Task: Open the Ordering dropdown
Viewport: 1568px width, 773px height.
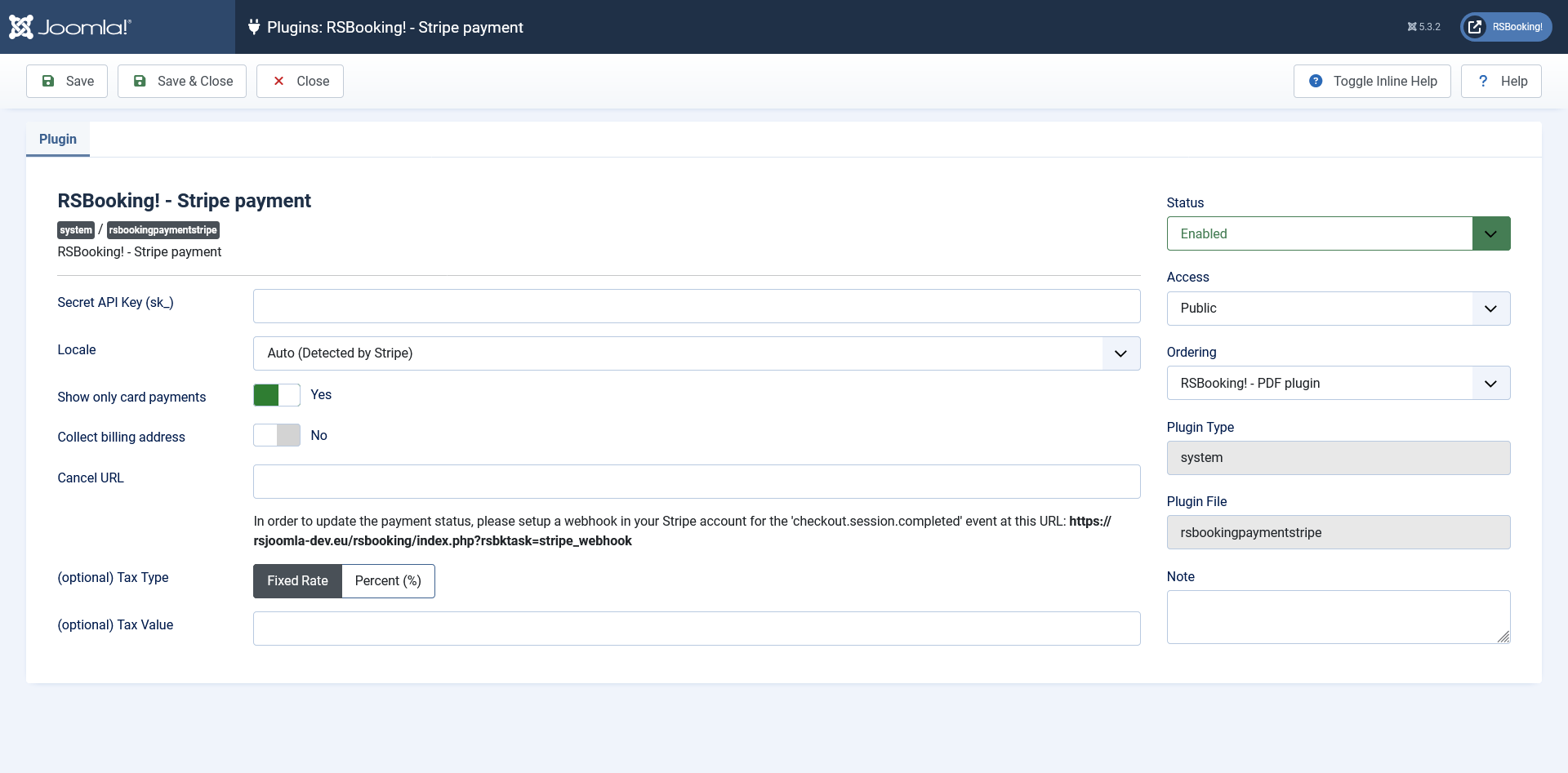Action: [1339, 383]
